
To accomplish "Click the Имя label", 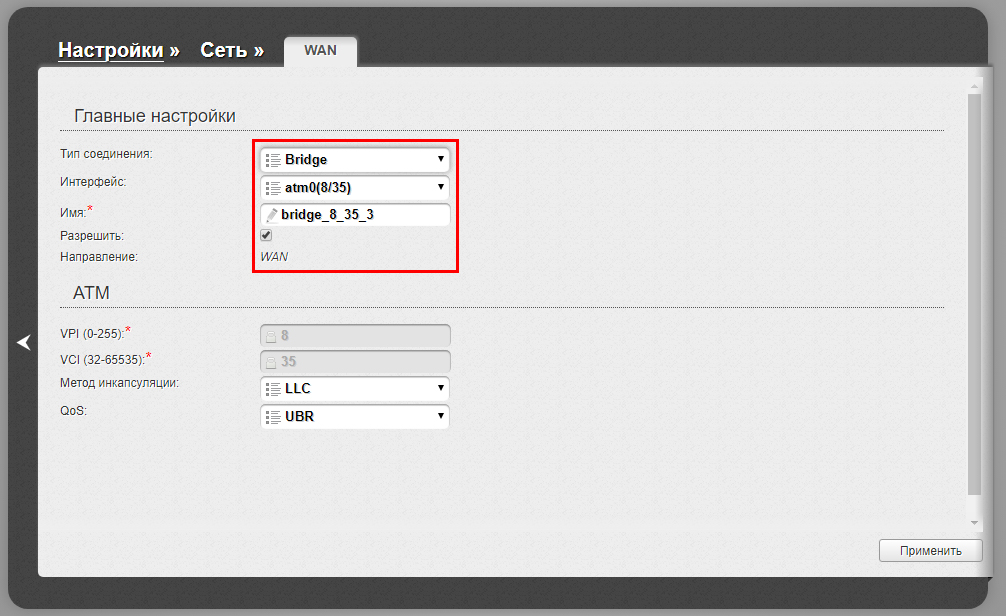I will [x=72, y=212].
